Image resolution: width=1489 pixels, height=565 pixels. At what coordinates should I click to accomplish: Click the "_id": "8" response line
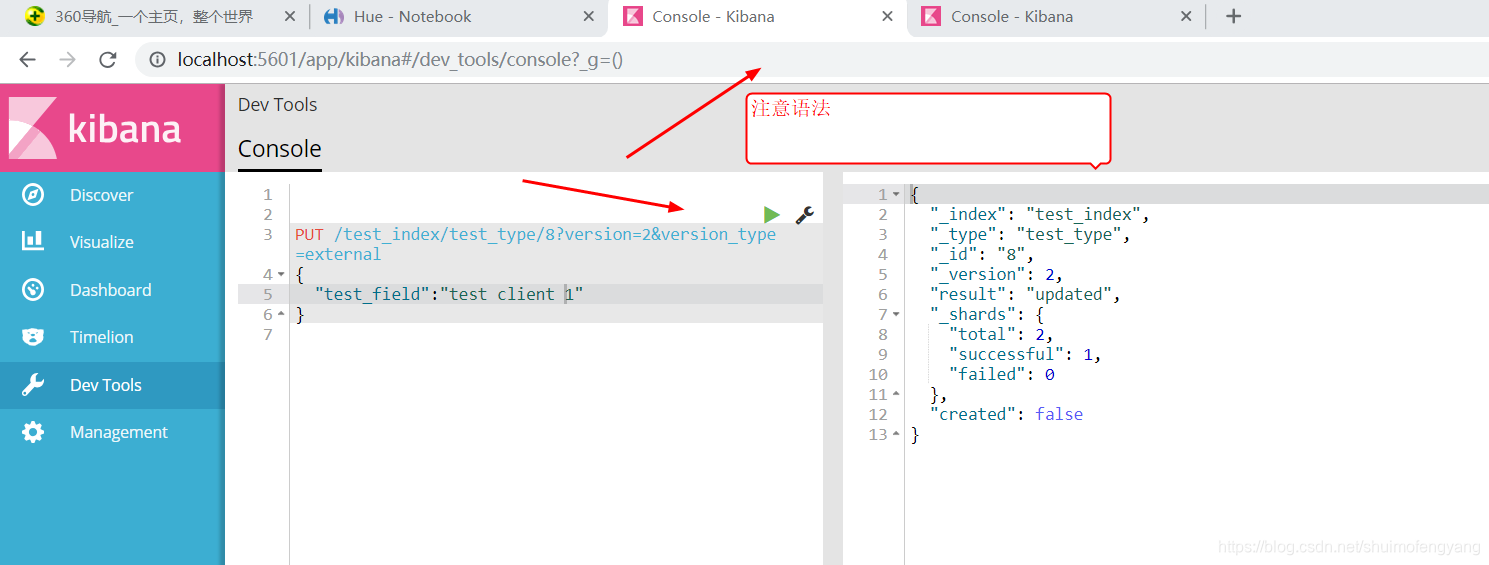click(x=981, y=254)
